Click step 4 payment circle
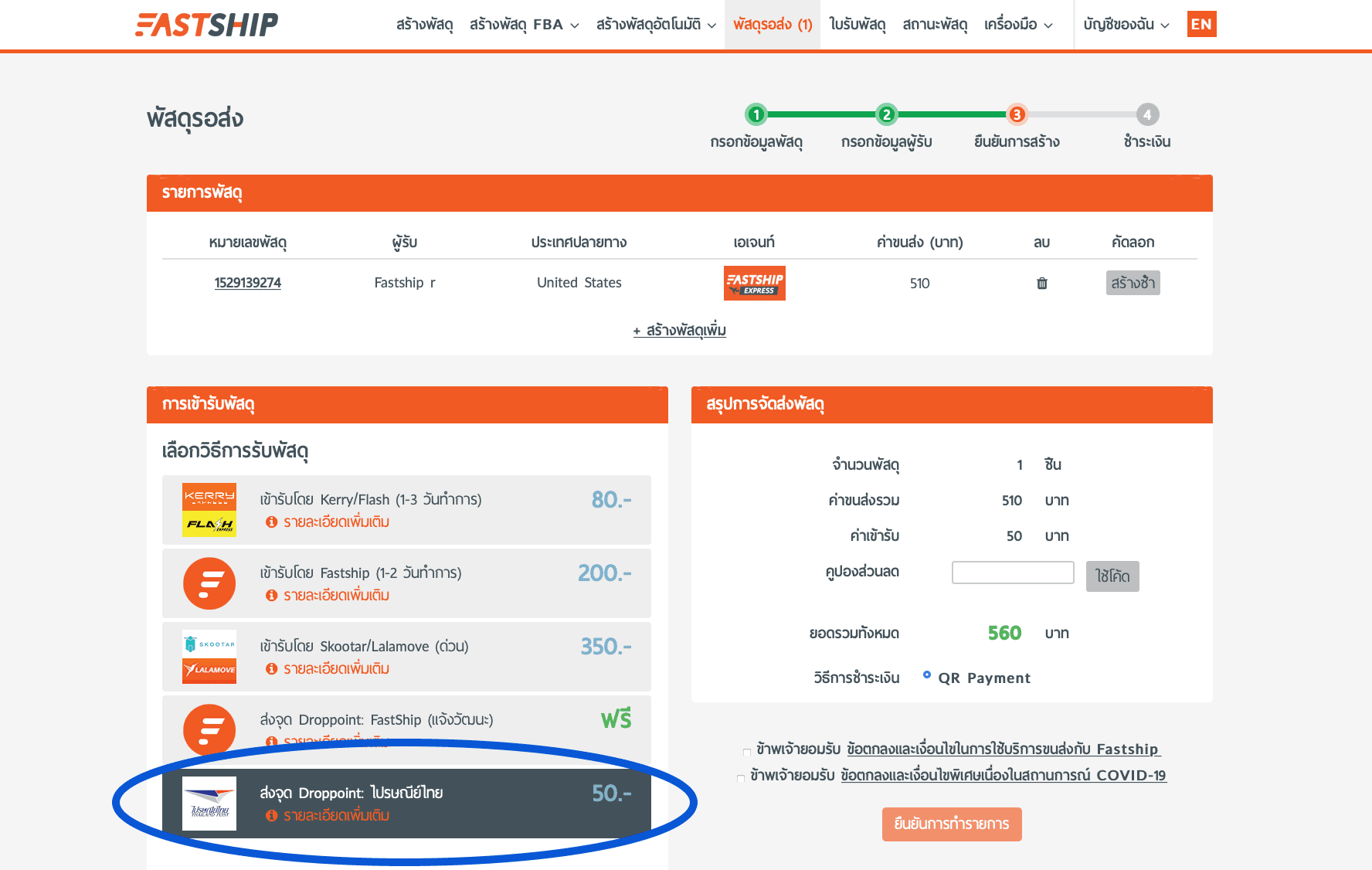 1147,114
